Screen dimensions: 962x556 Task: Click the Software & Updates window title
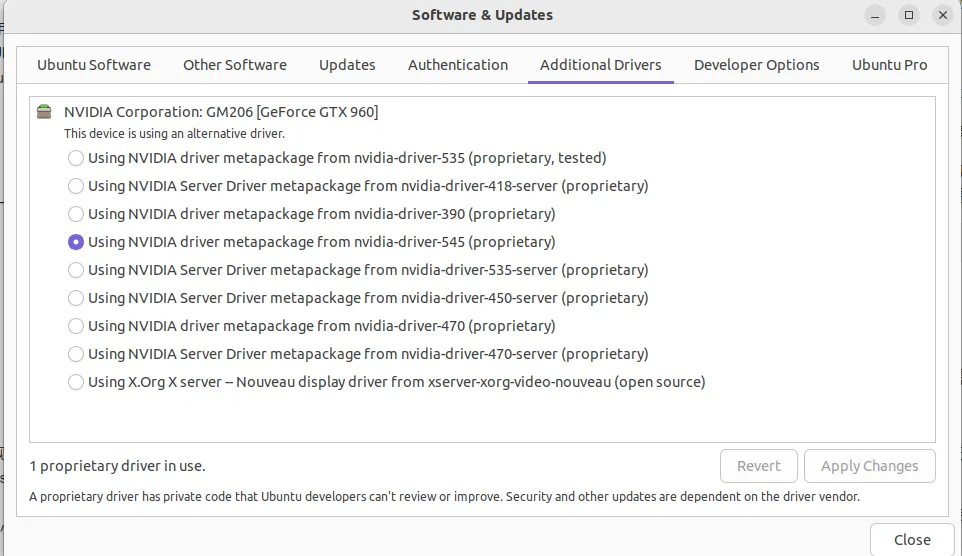point(482,15)
